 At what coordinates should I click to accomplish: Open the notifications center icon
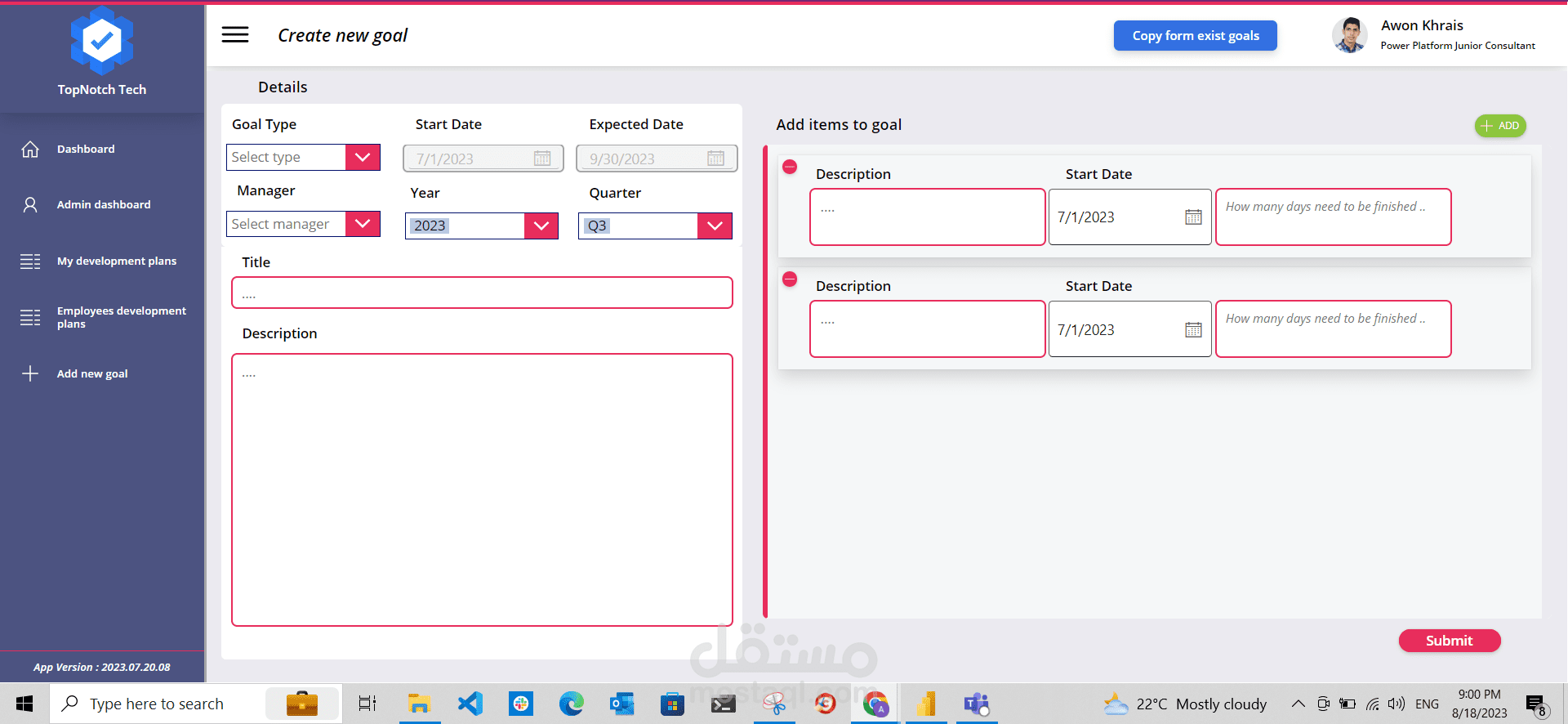(1536, 704)
